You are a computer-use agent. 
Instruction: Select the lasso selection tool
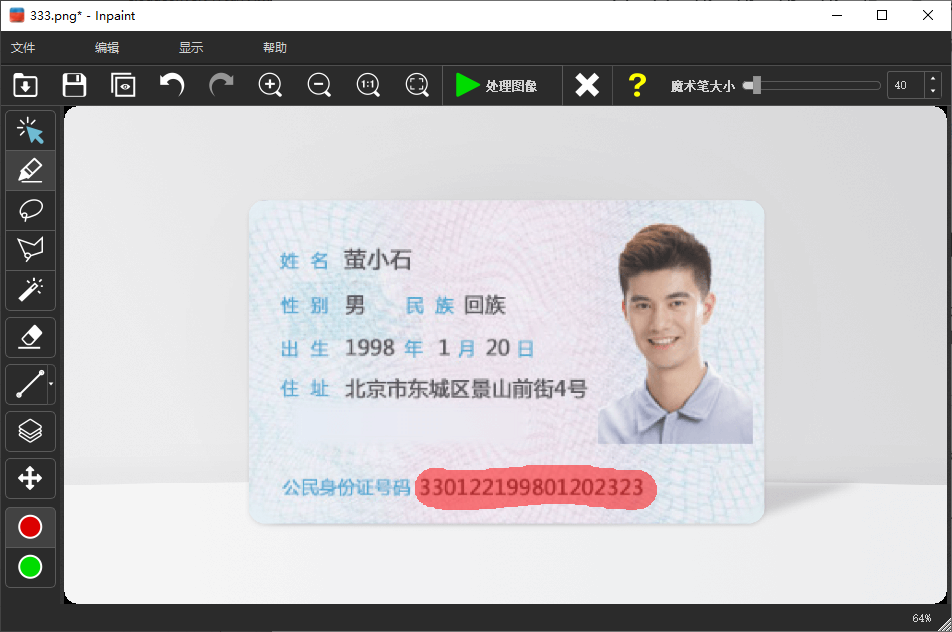(30, 210)
